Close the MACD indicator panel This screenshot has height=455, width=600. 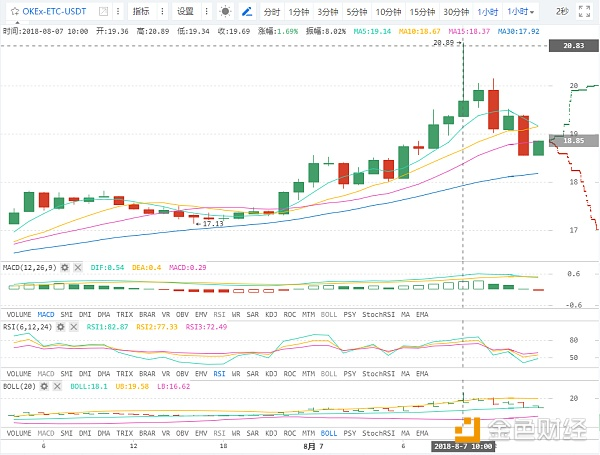click(x=78, y=268)
